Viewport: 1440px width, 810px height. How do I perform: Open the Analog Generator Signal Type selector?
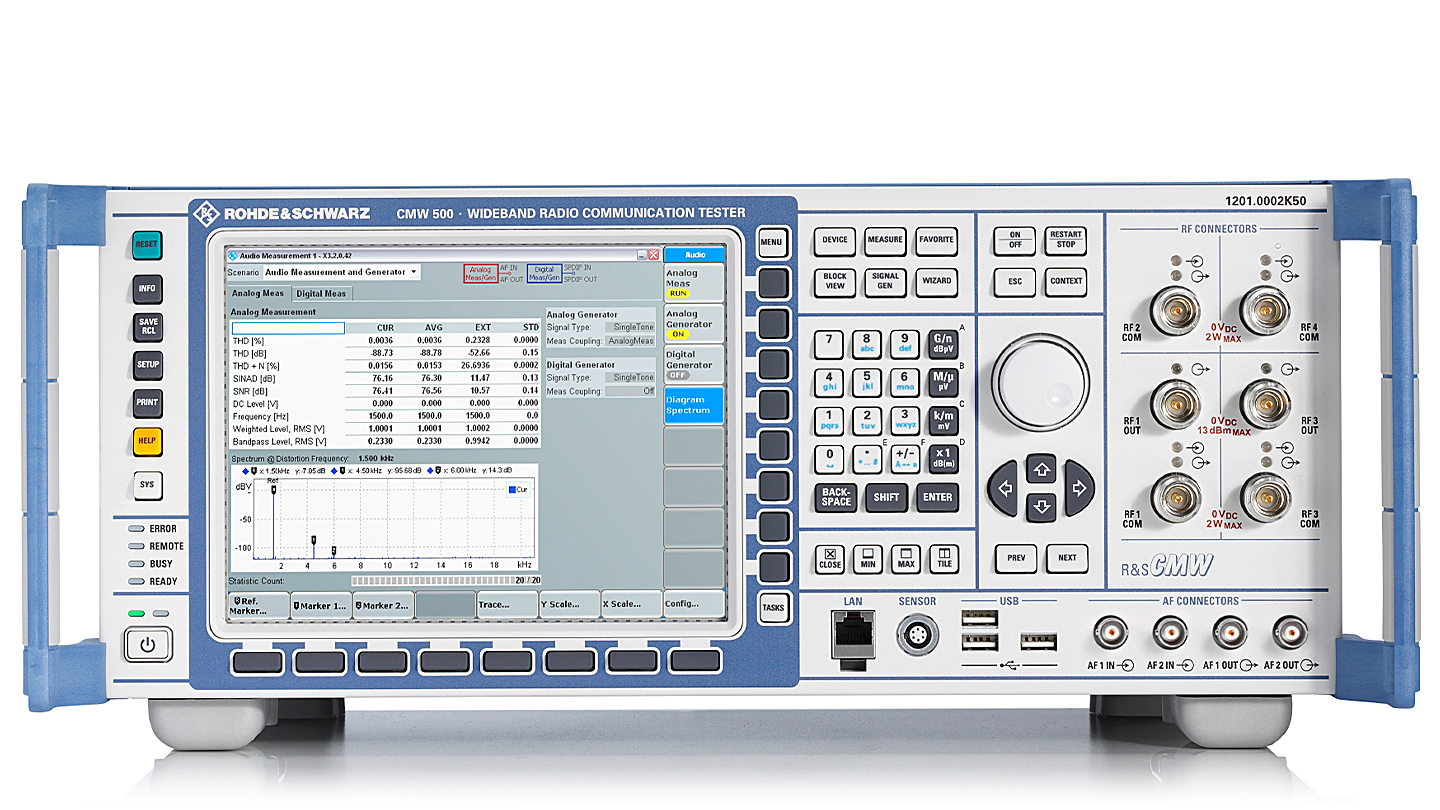click(x=632, y=327)
